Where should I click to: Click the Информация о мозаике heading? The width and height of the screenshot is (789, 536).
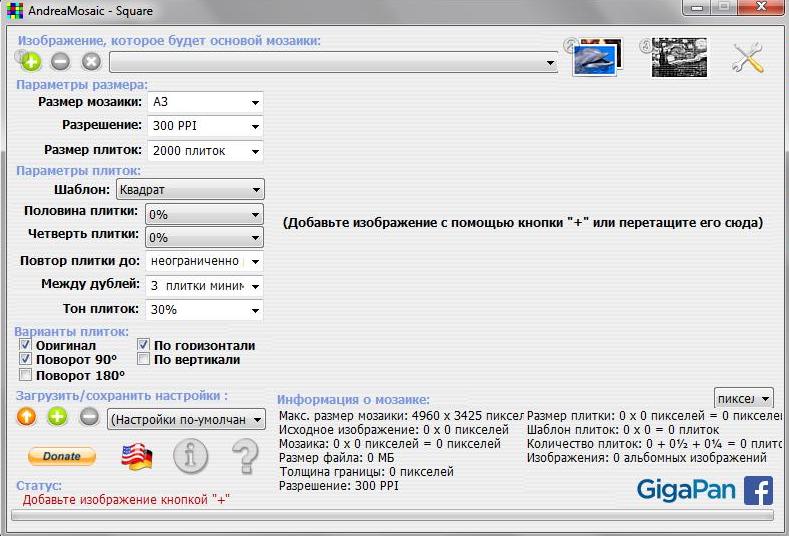click(x=353, y=400)
